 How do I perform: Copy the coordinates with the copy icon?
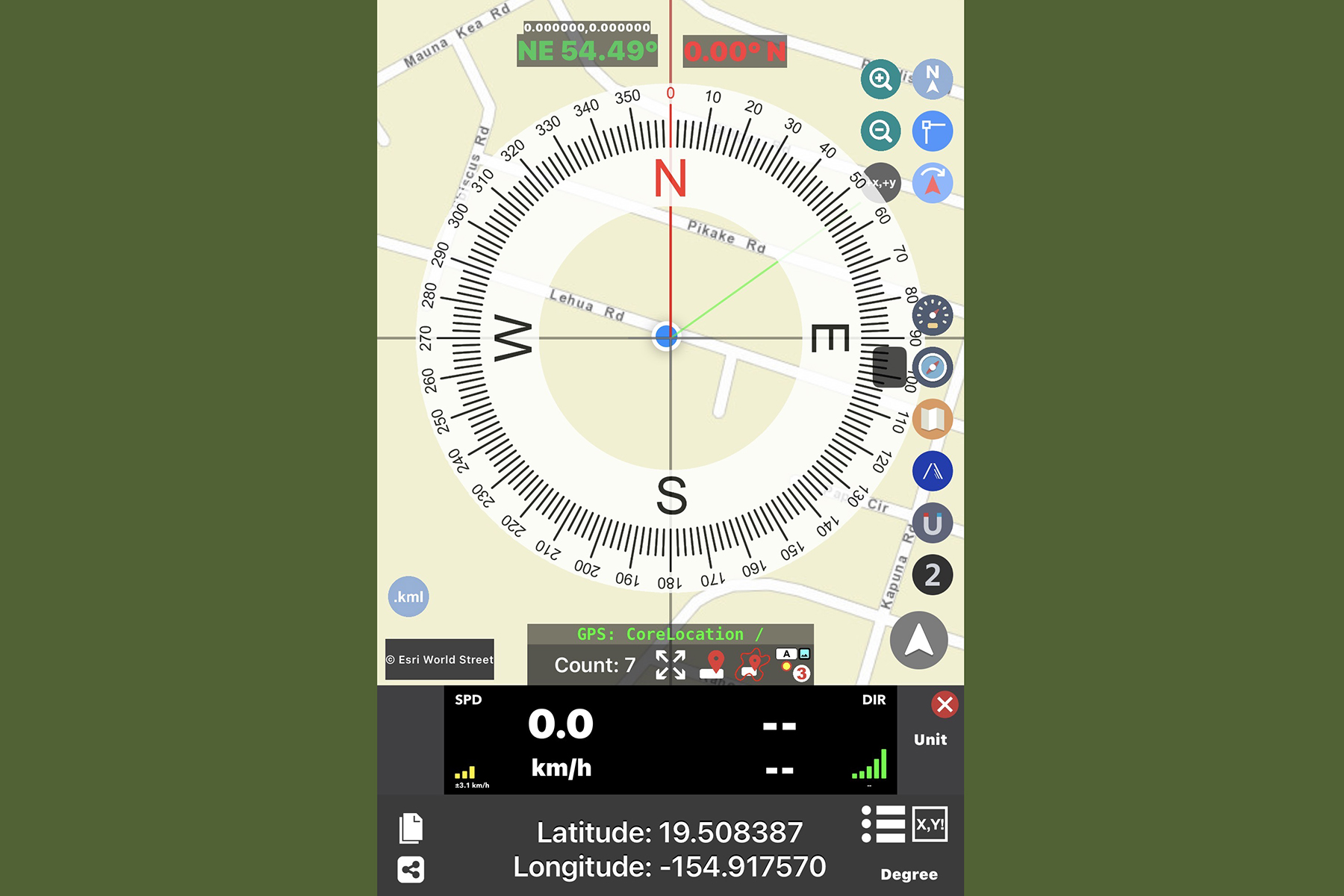pos(411,827)
